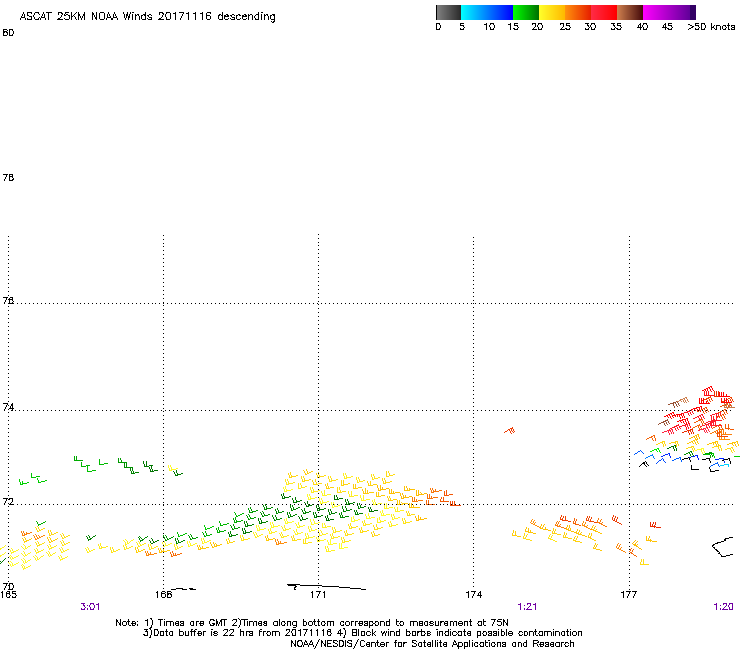Click the '10' label under the color scale
The height and width of the screenshot is (650, 740).
click(x=489, y=27)
